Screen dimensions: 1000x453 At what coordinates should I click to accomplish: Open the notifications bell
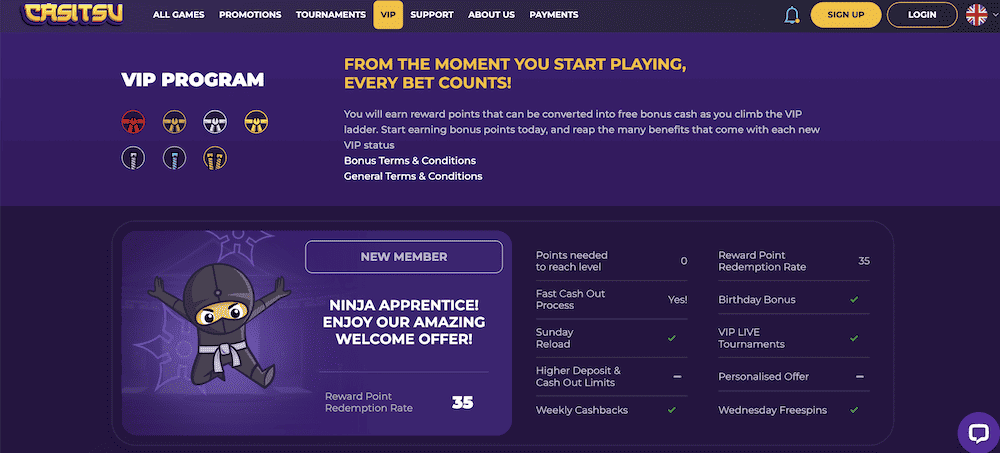791,15
